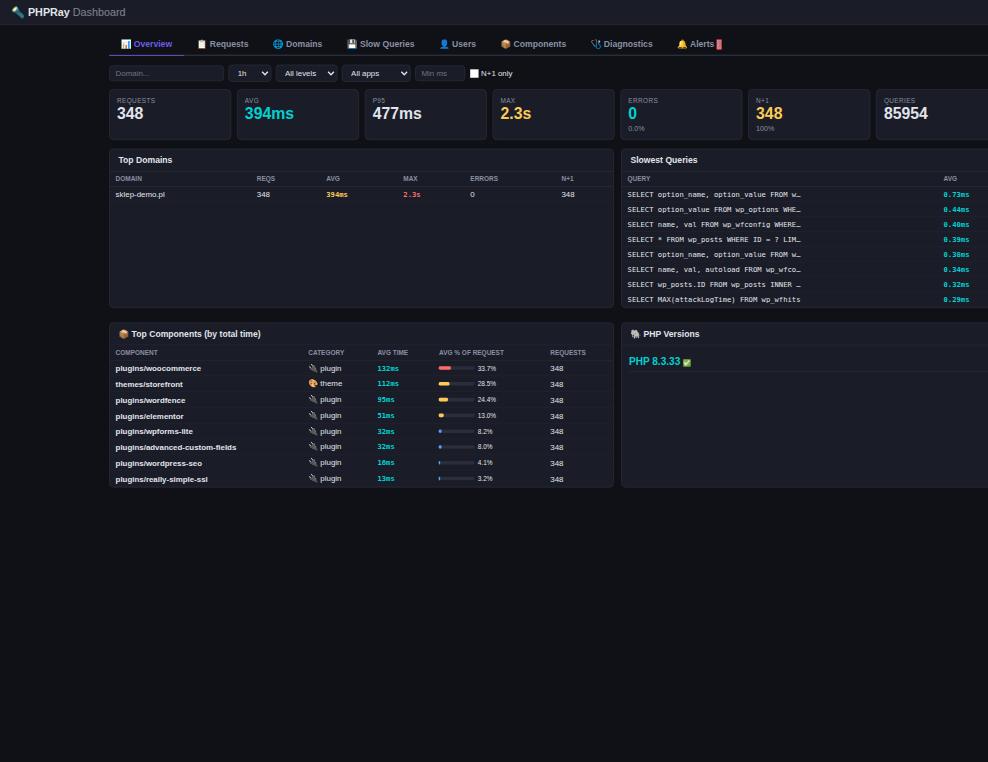
Task: Open the plugins/elementor component
Action: (149, 417)
